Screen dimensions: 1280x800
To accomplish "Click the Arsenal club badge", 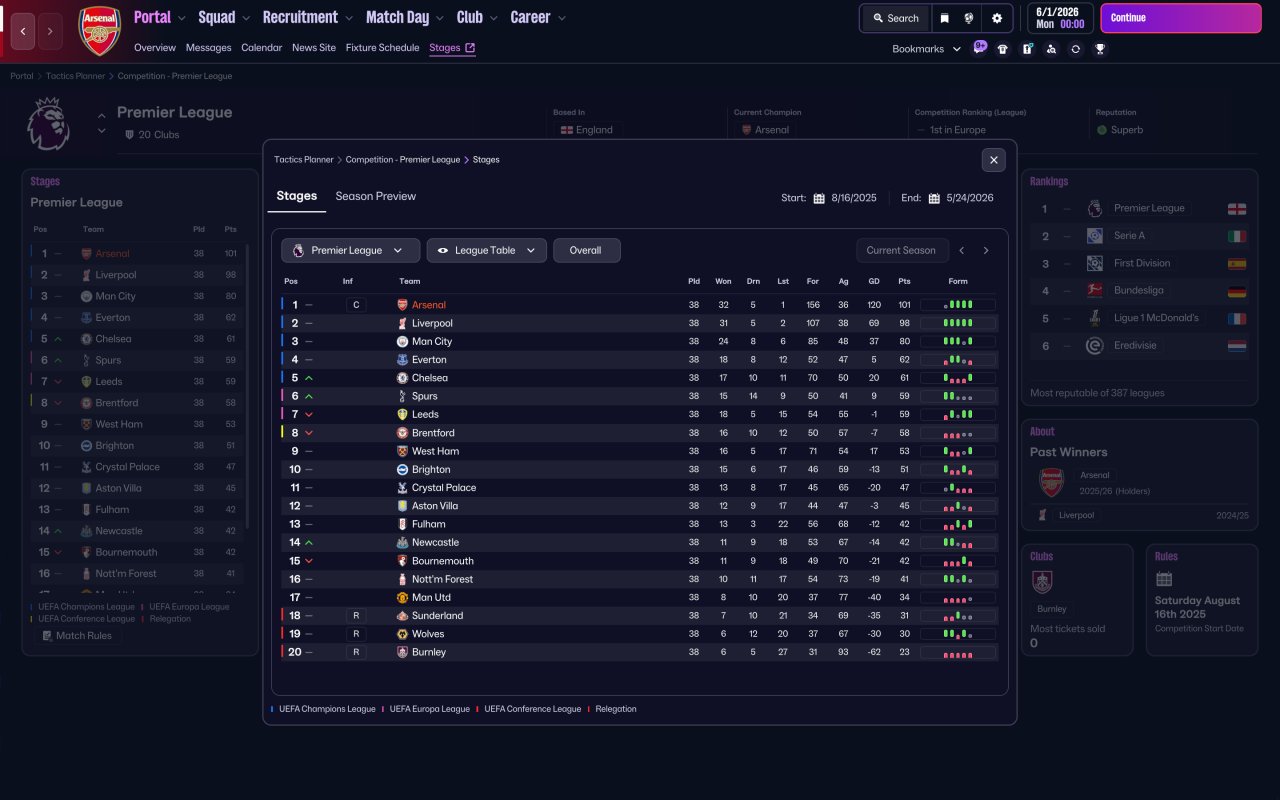I will click(x=100, y=30).
